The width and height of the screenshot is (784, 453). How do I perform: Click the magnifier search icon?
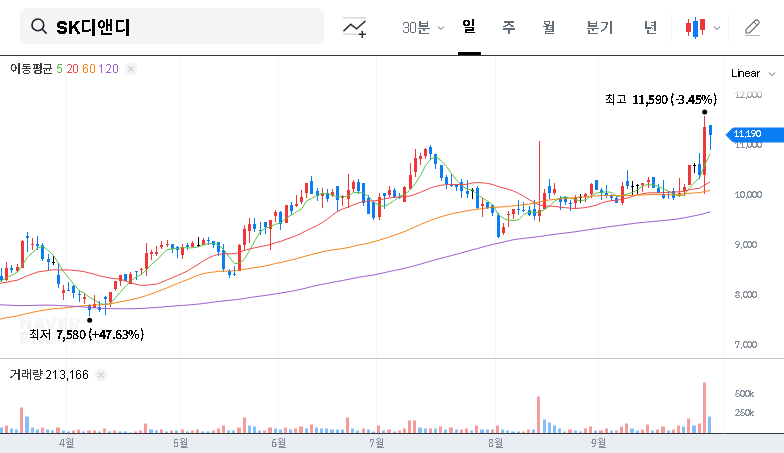click(x=39, y=27)
